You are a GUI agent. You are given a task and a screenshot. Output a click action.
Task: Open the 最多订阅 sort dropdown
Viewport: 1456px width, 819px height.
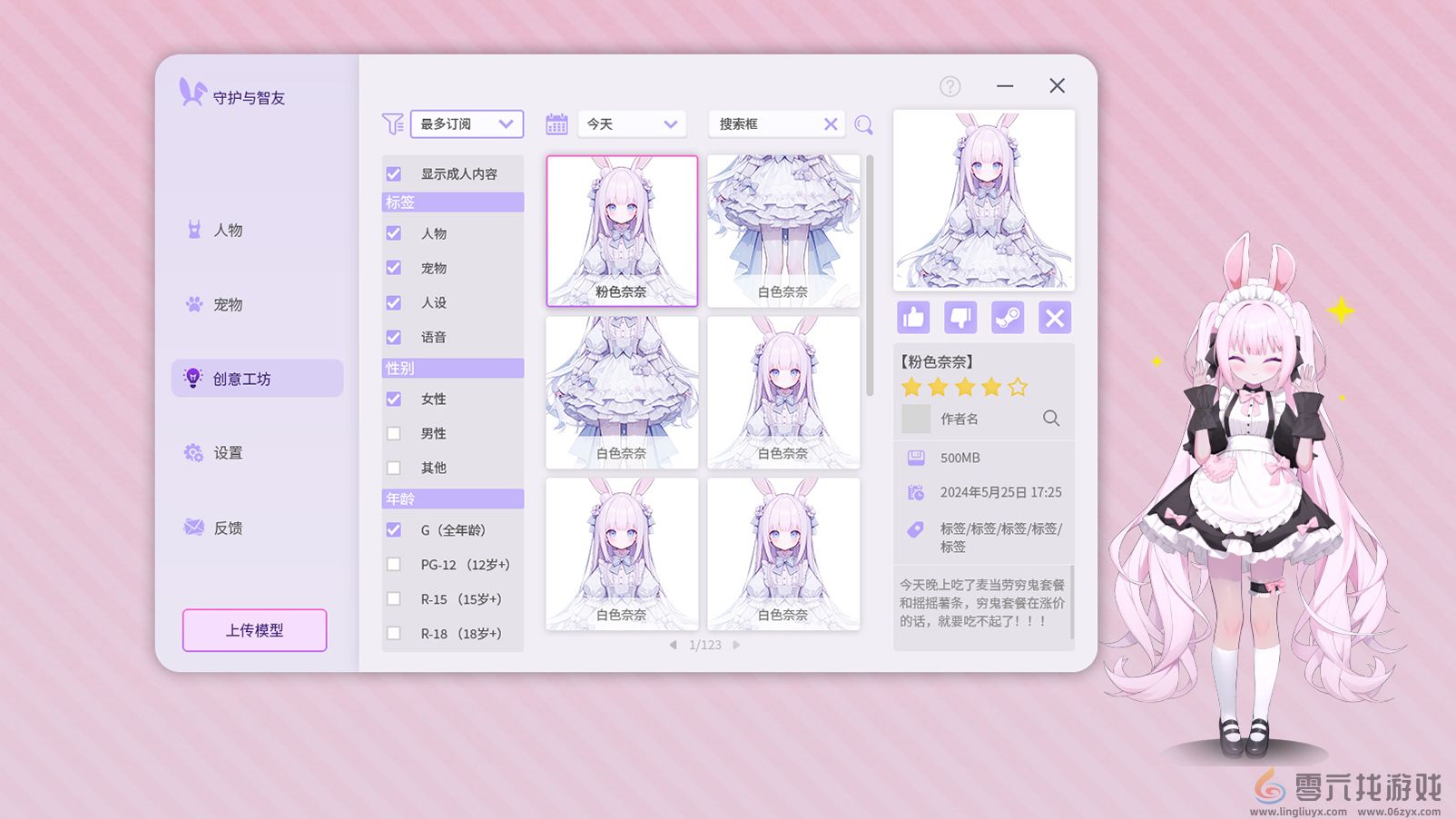467,123
